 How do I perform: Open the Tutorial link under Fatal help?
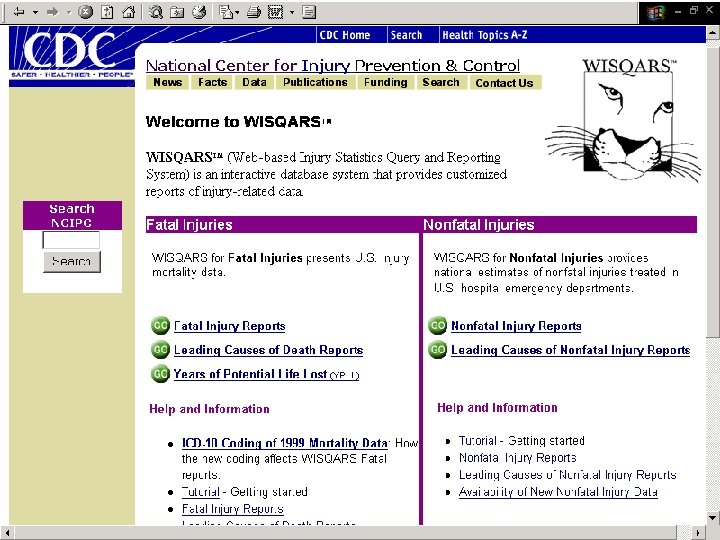coord(201,492)
